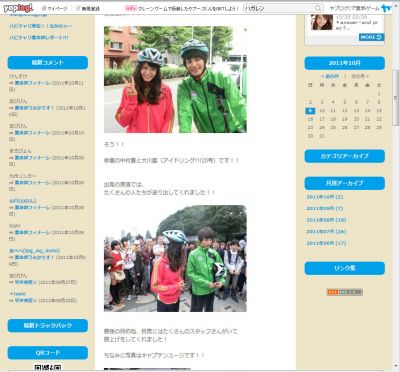Open the profile avatar thumbnail

(x=322, y=22)
